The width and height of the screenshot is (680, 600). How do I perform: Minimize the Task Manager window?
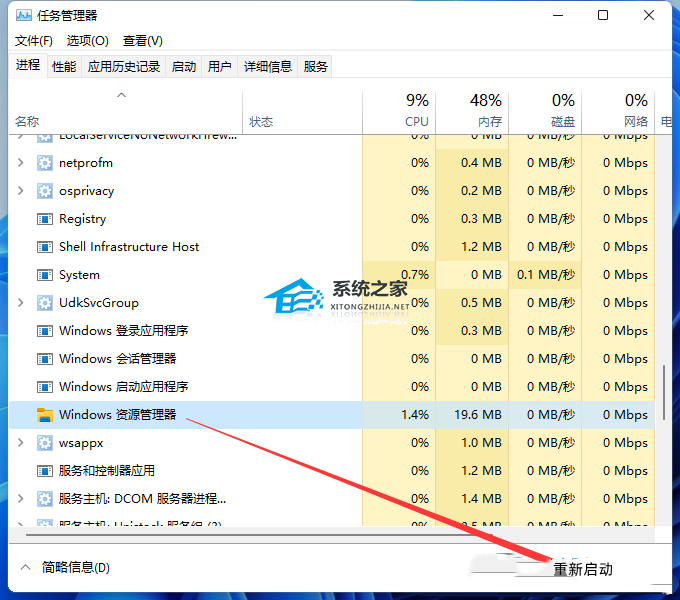point(558,16)
